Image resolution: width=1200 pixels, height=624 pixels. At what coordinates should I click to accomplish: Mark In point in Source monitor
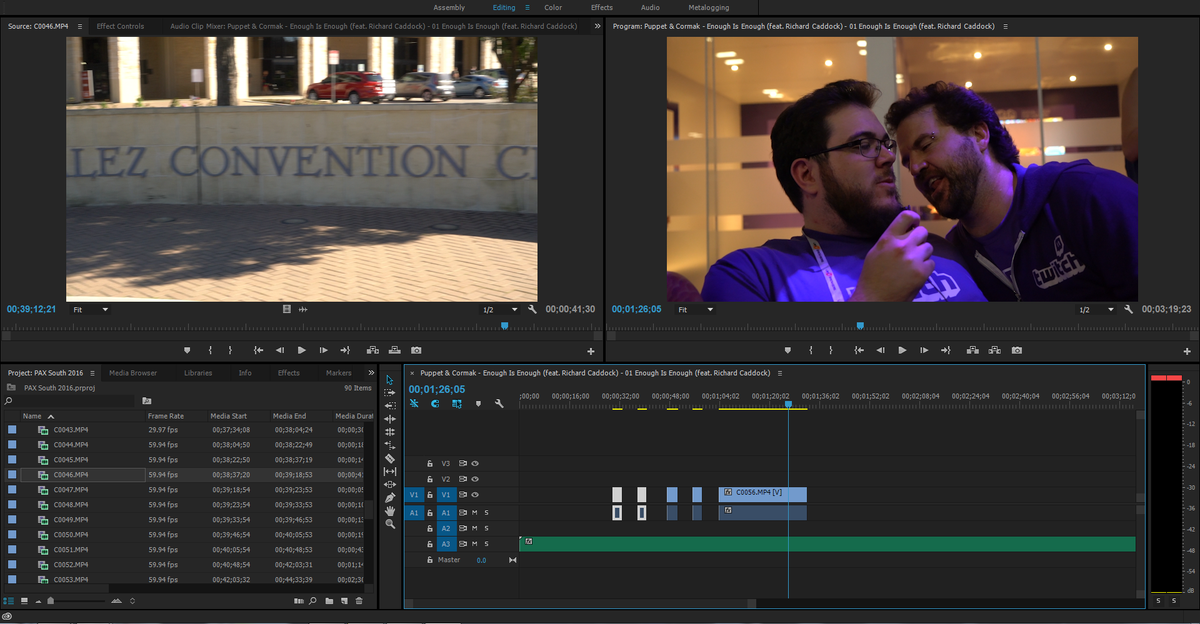[210, 350]
